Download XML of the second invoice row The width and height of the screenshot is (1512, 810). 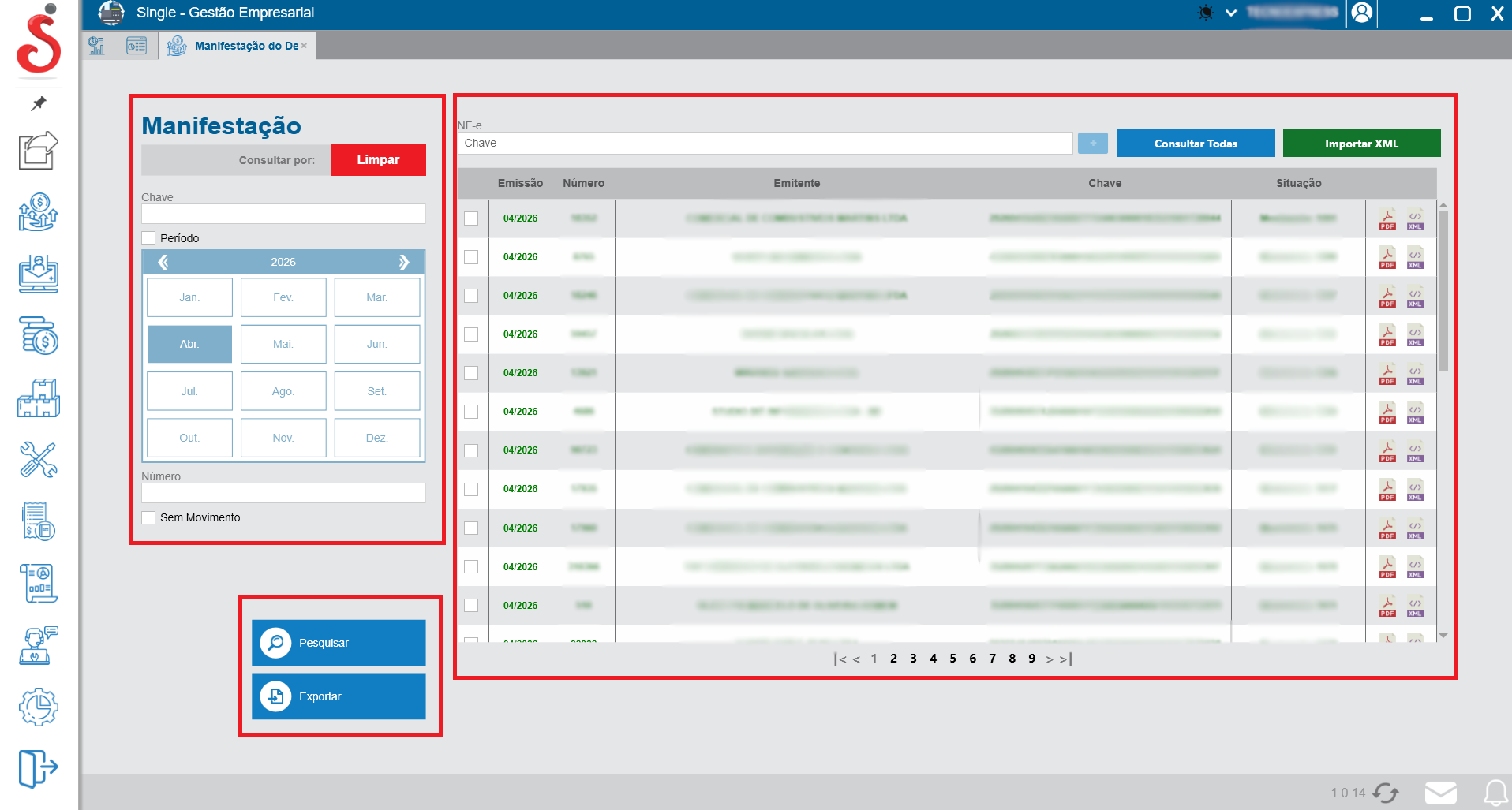(1415, 257)
